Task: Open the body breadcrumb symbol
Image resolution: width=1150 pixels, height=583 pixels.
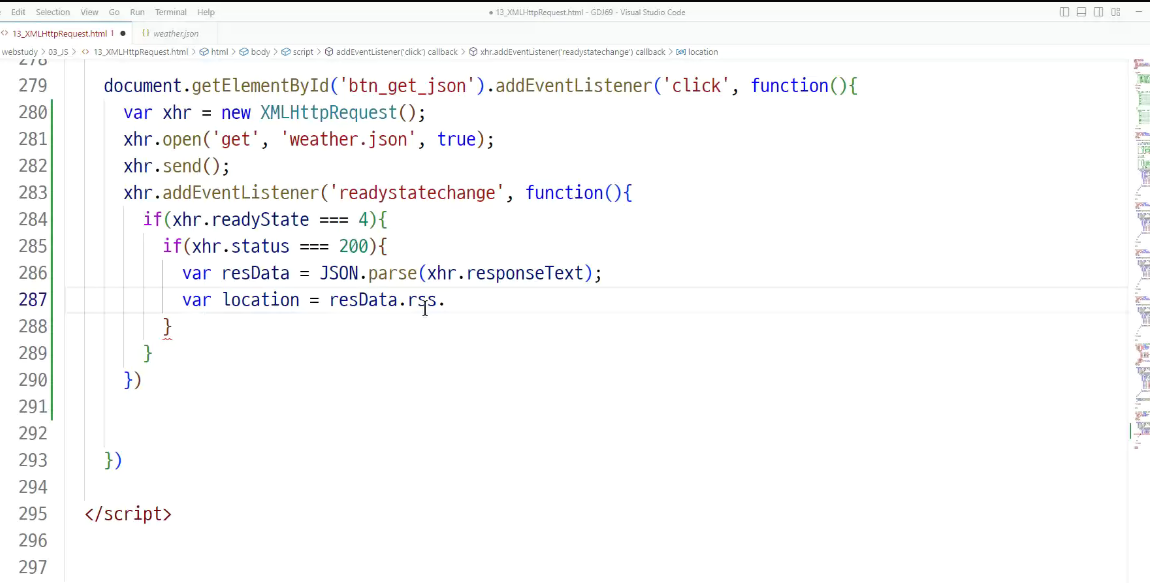Action: pyautogui.click(x=260, y=52)
